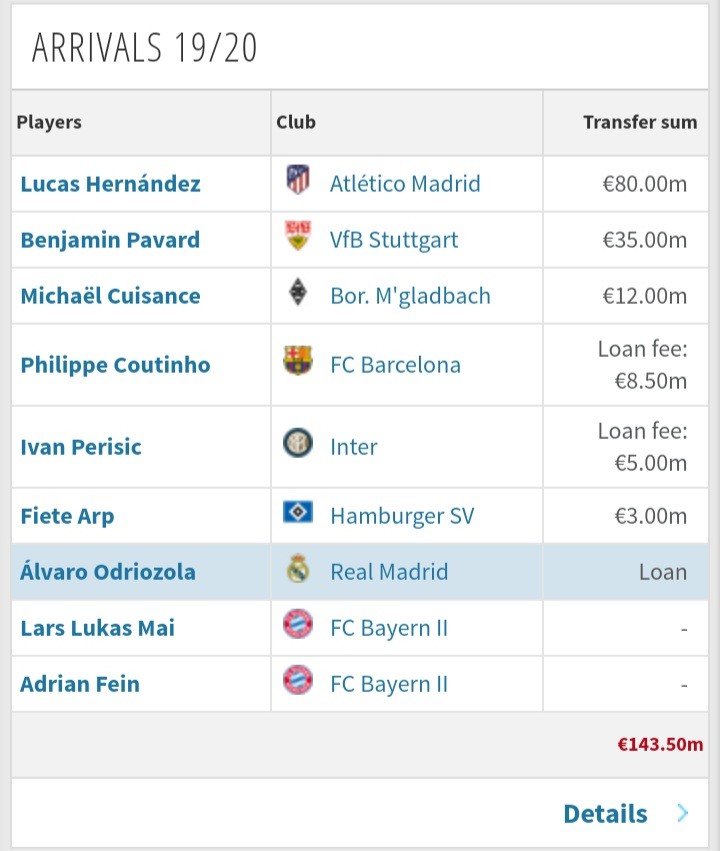Click the Atlético Madrid club crest

tap(298, 181)
